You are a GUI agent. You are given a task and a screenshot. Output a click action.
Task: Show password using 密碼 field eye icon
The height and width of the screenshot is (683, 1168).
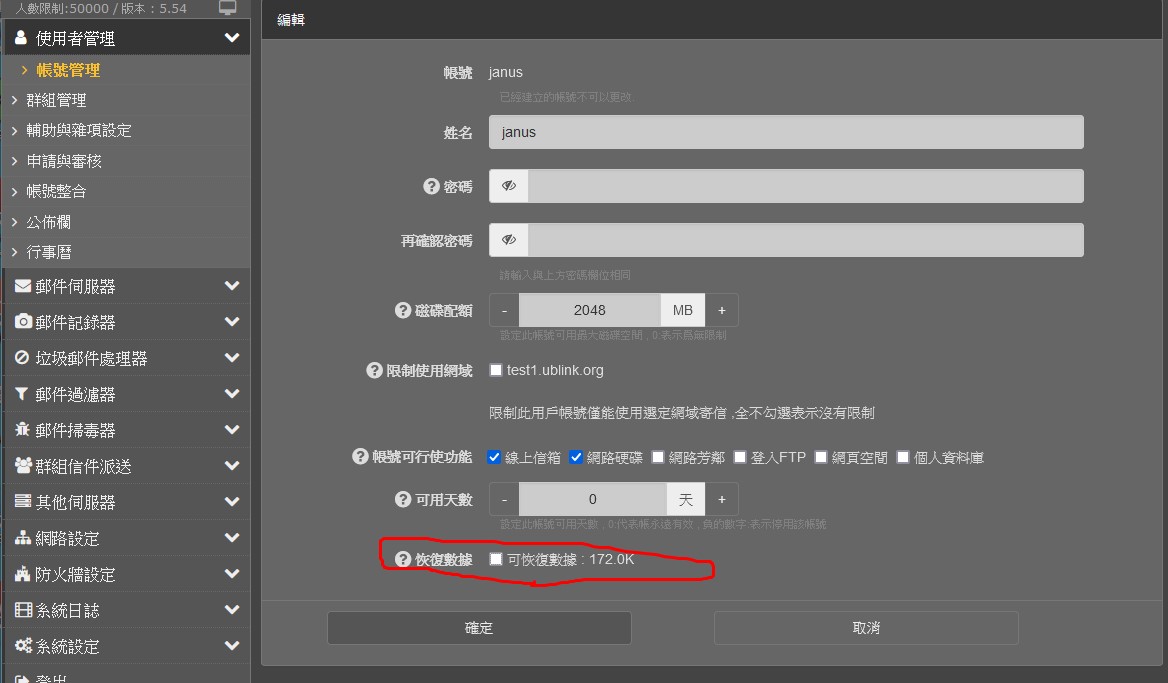tap(509, 186)
